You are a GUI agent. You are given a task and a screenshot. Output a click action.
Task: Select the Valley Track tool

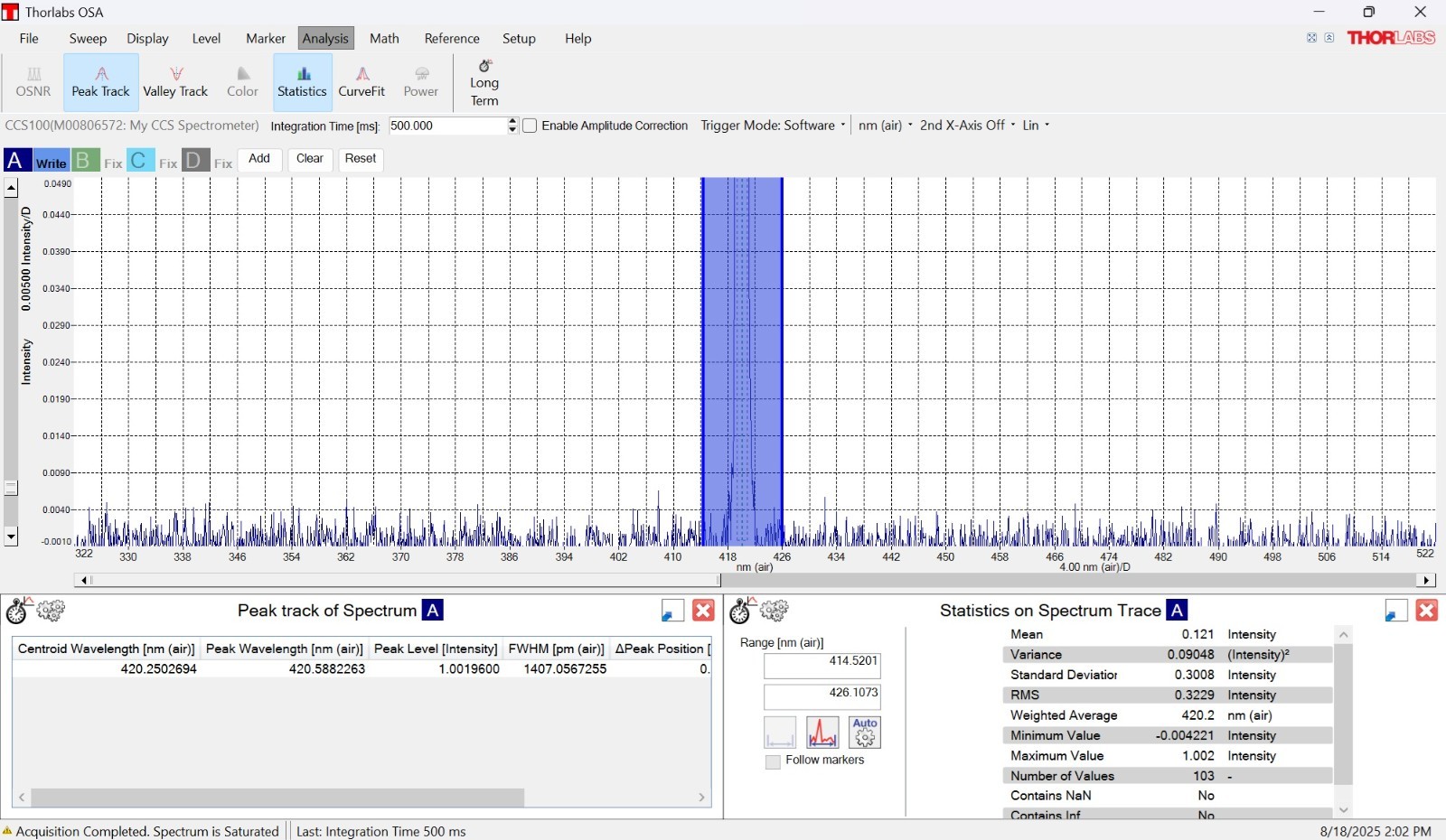[175, 81]
